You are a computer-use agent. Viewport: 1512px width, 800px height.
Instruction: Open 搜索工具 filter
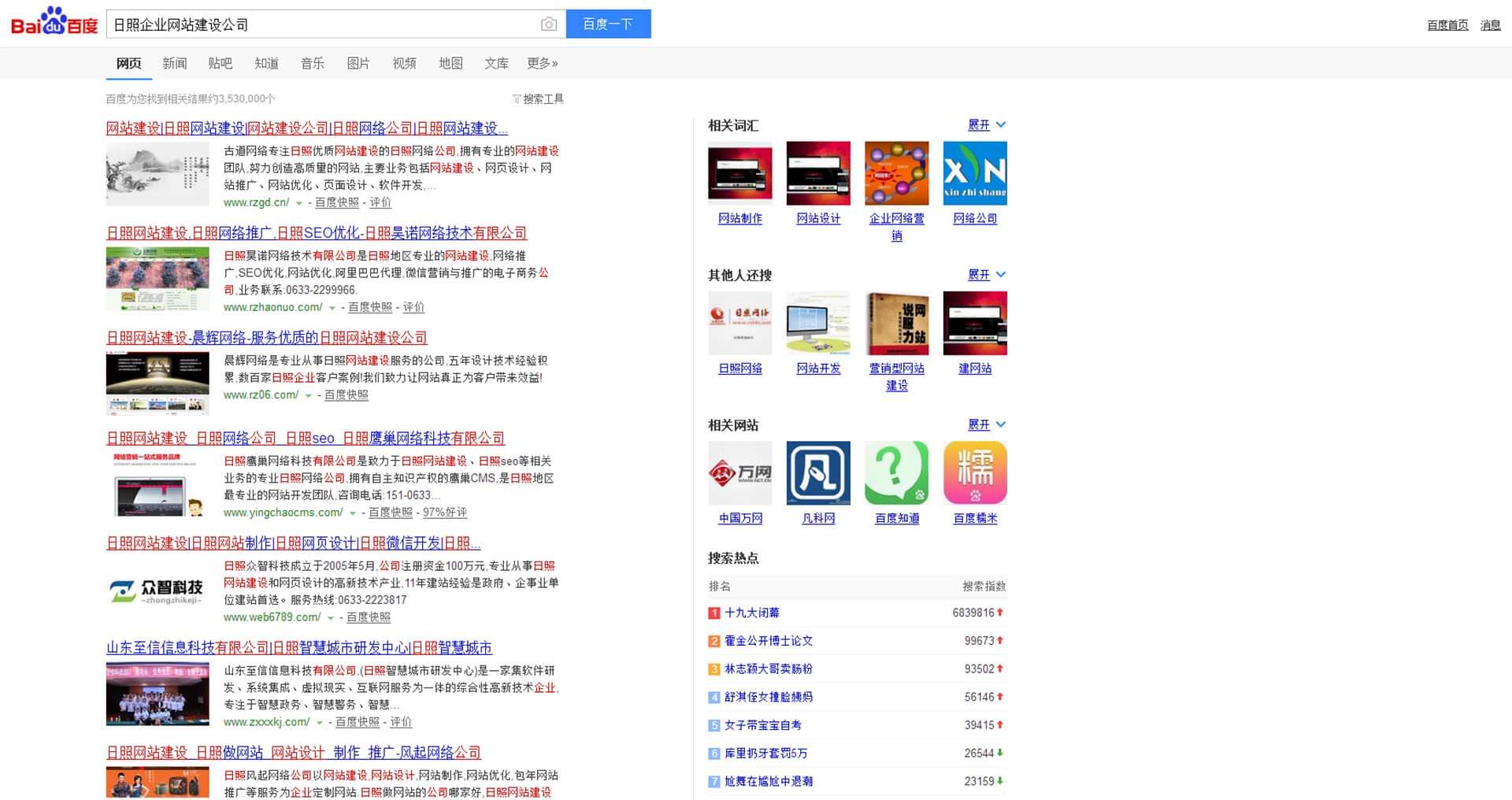538,98
